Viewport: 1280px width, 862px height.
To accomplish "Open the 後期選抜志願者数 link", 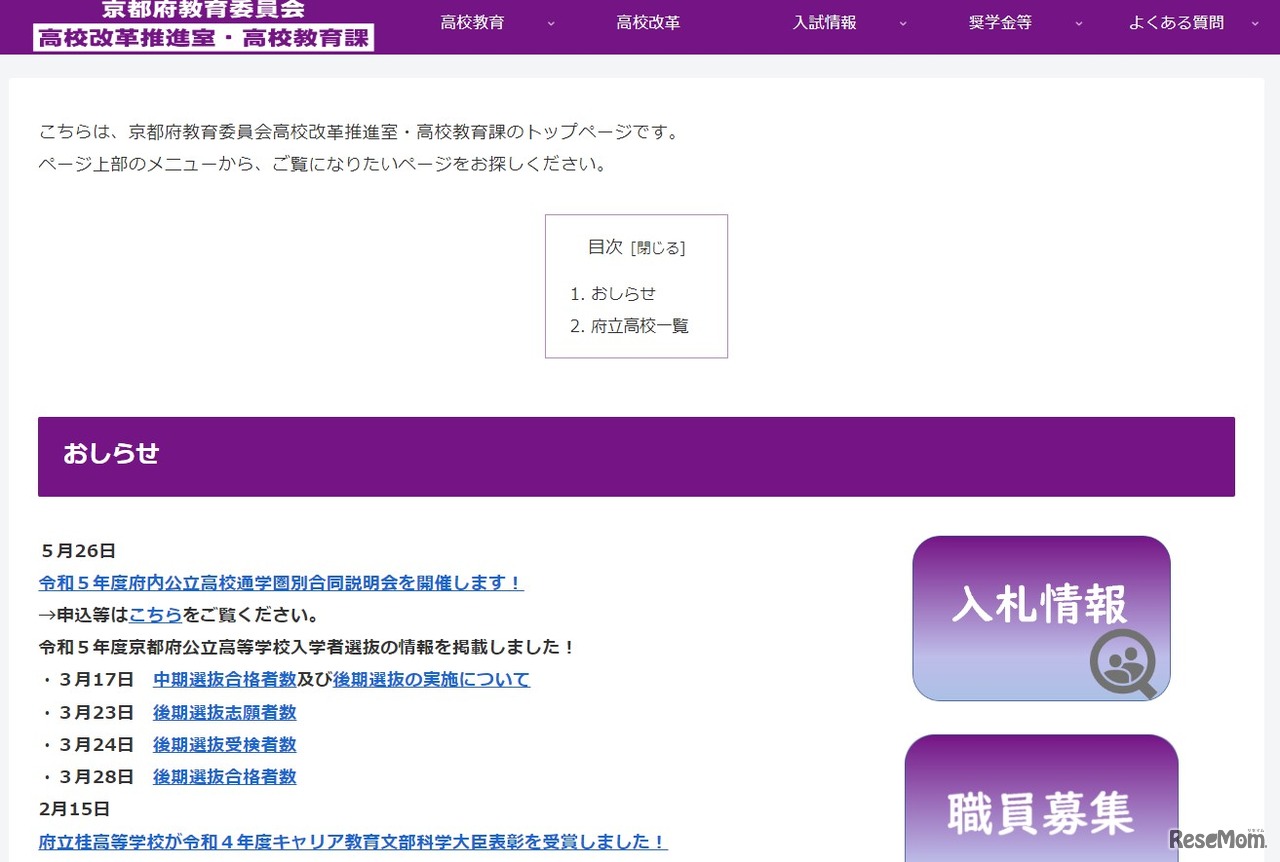I will (224, 712).
